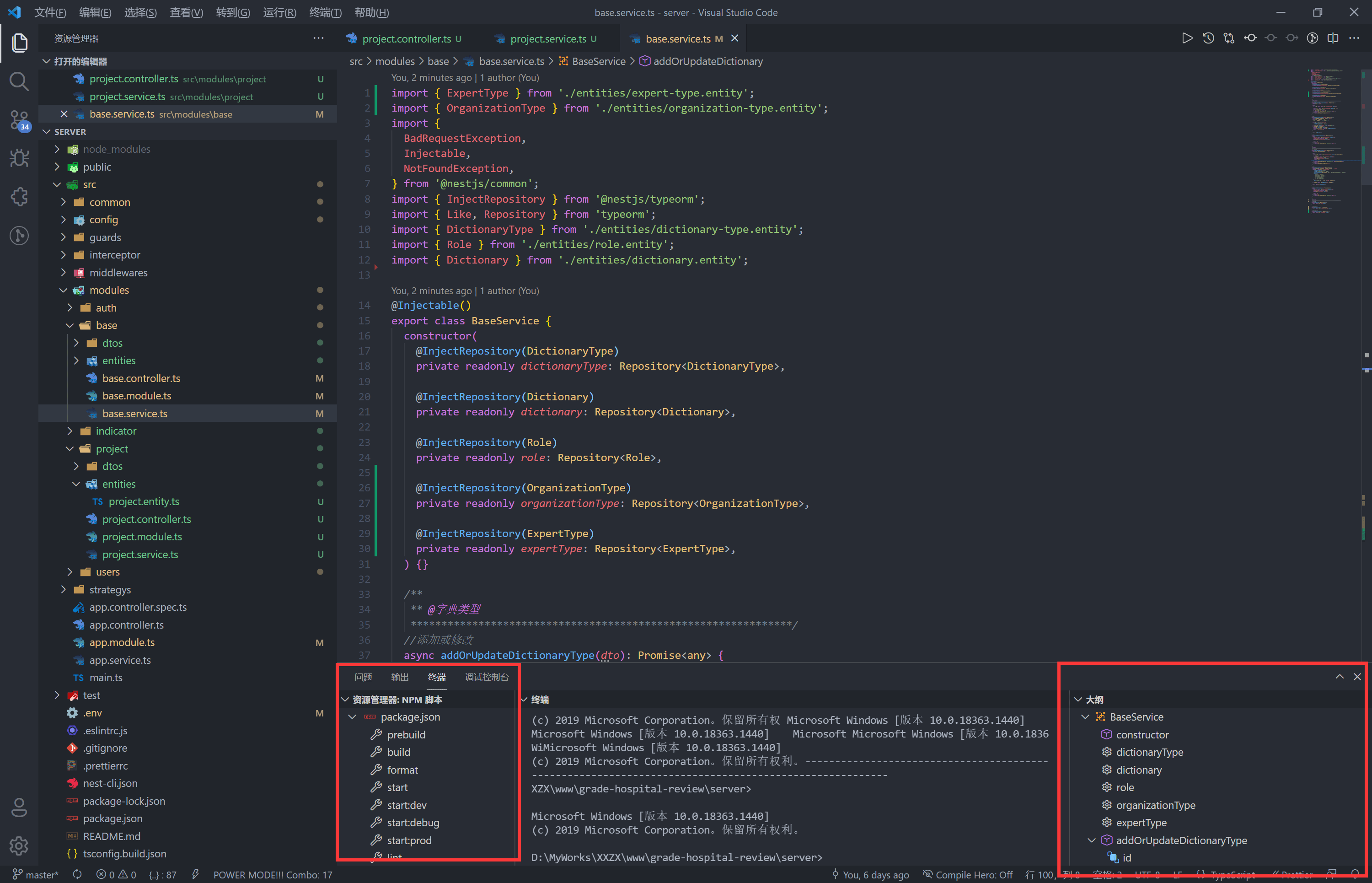Open the 终端(T) menu in menu bar
This screenshot has width=1372, height=883.
(x=325, y=13)
